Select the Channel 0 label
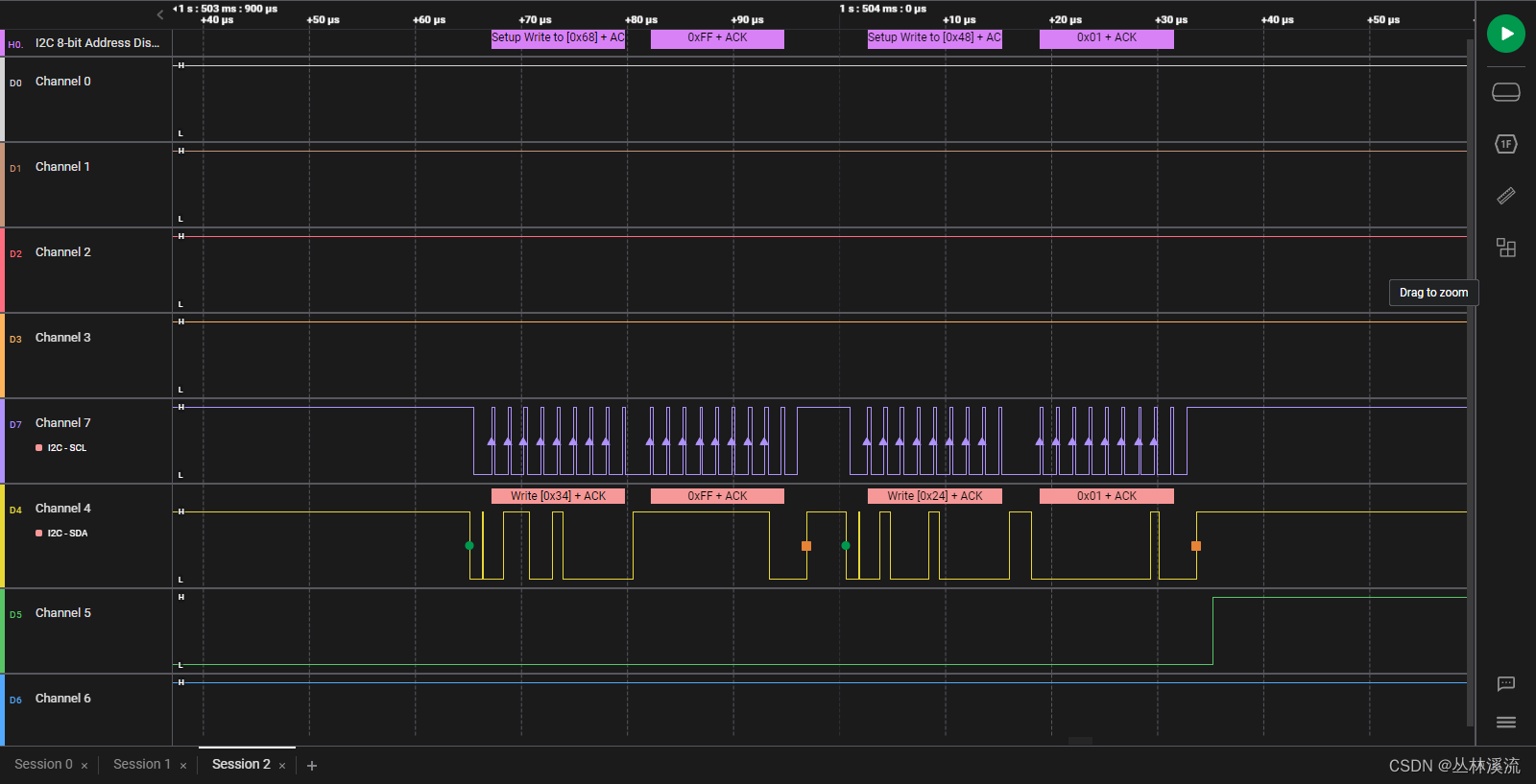The width and height of the screenshot is (1536, 784). point(63,82)
